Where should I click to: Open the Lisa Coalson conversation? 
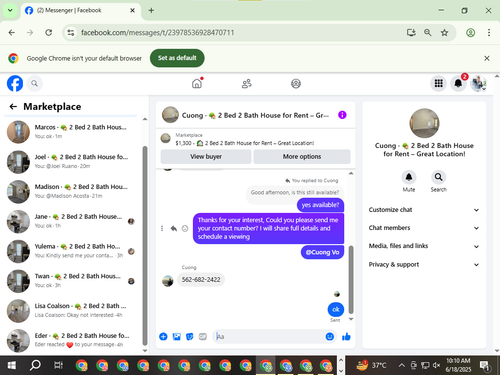[72, 311]
